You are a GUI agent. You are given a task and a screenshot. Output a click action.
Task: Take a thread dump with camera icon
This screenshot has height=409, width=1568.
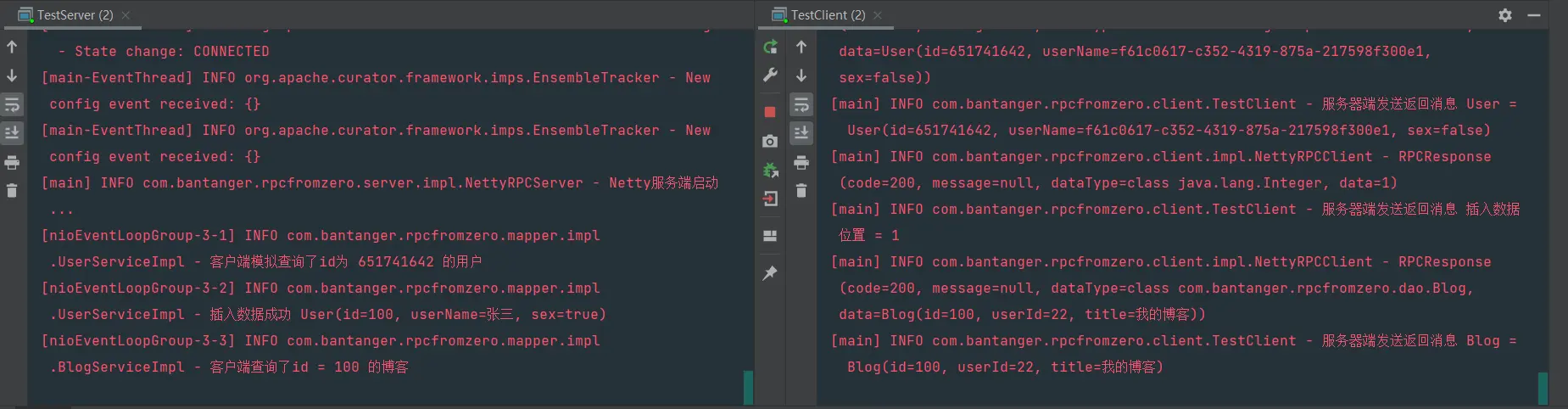click(x=770, y=141)
